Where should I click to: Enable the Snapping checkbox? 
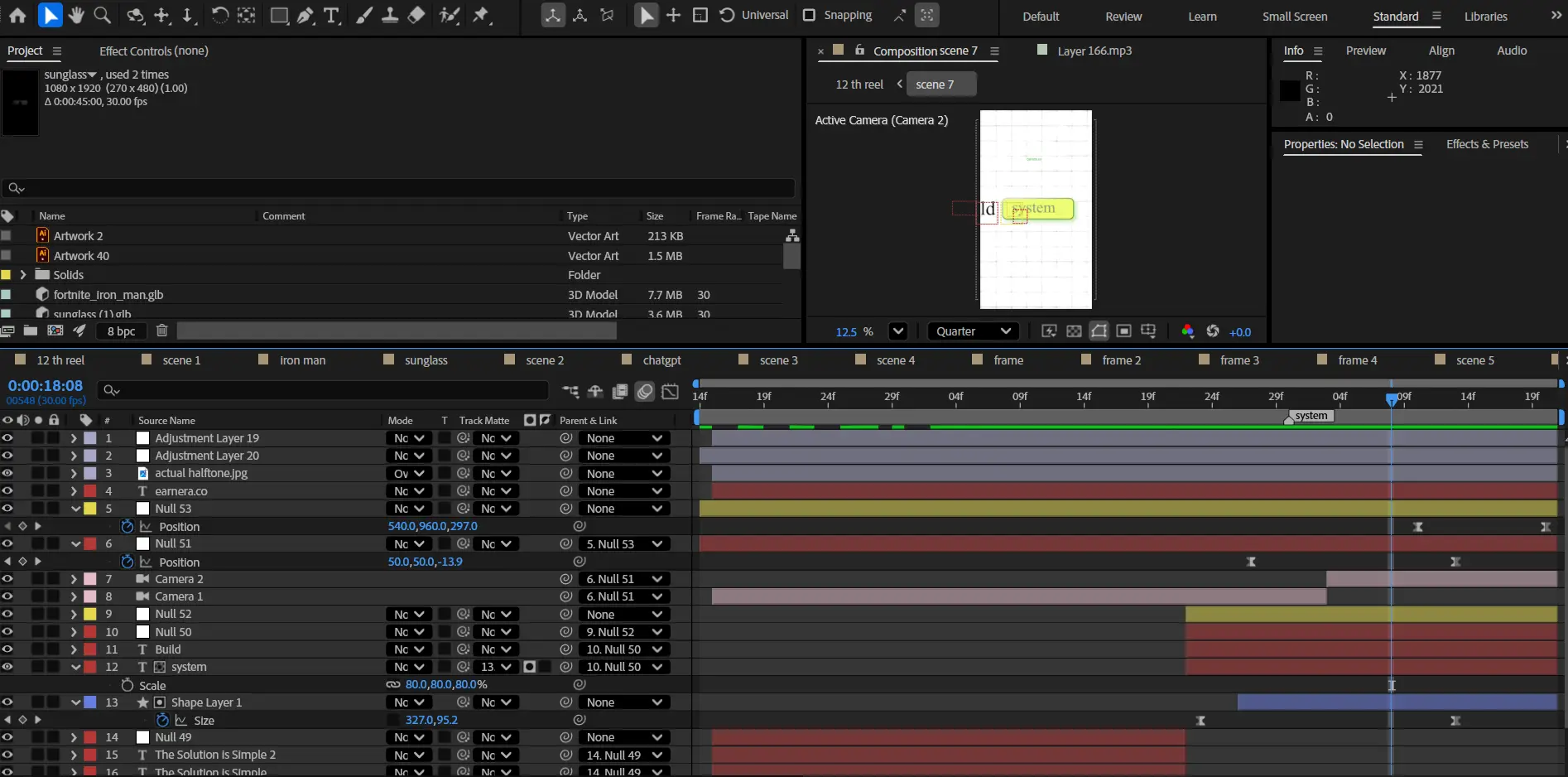pyautogui.click(x=810, y=15)
